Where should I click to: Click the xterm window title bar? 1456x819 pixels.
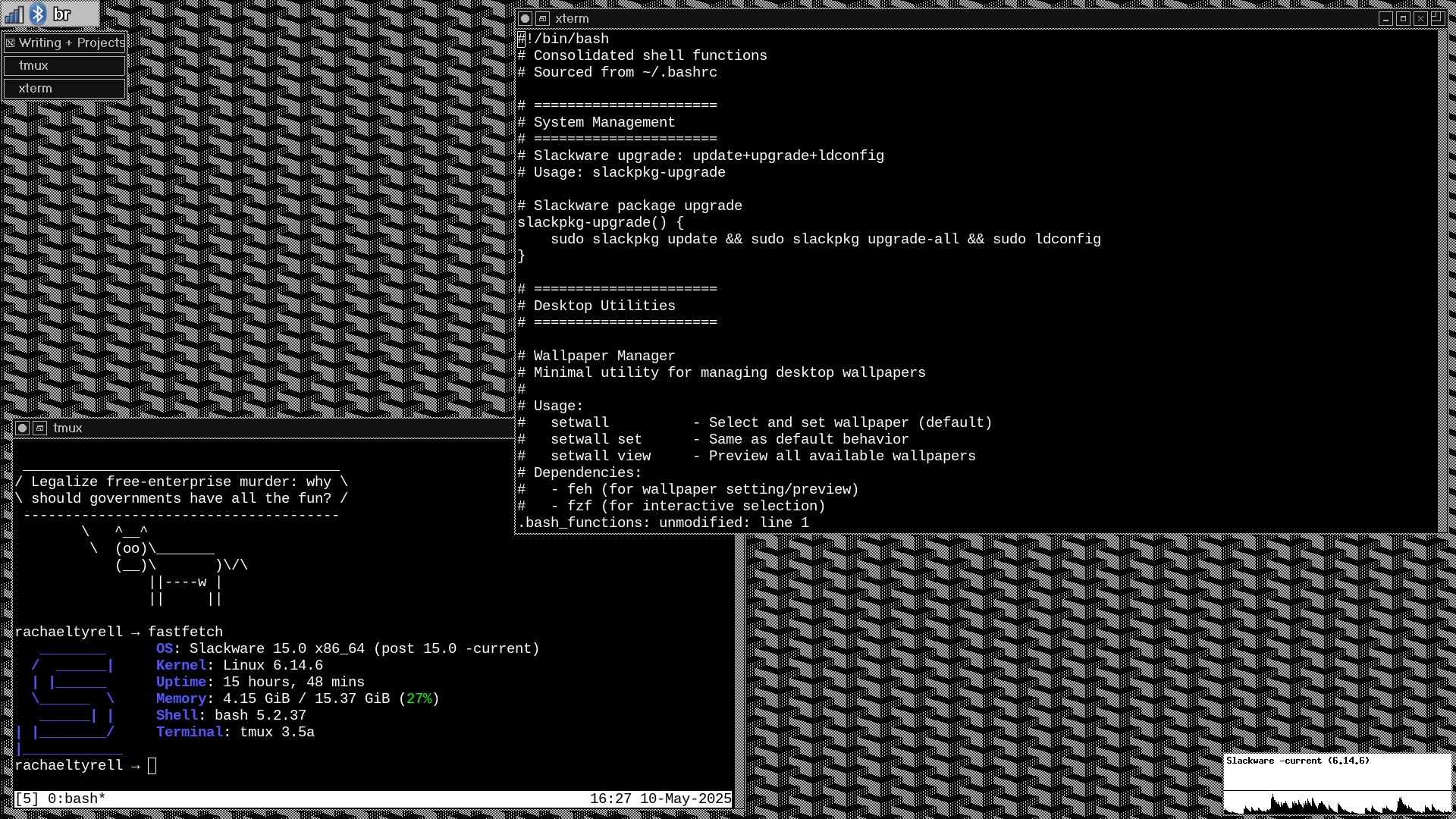coord(948,19)
